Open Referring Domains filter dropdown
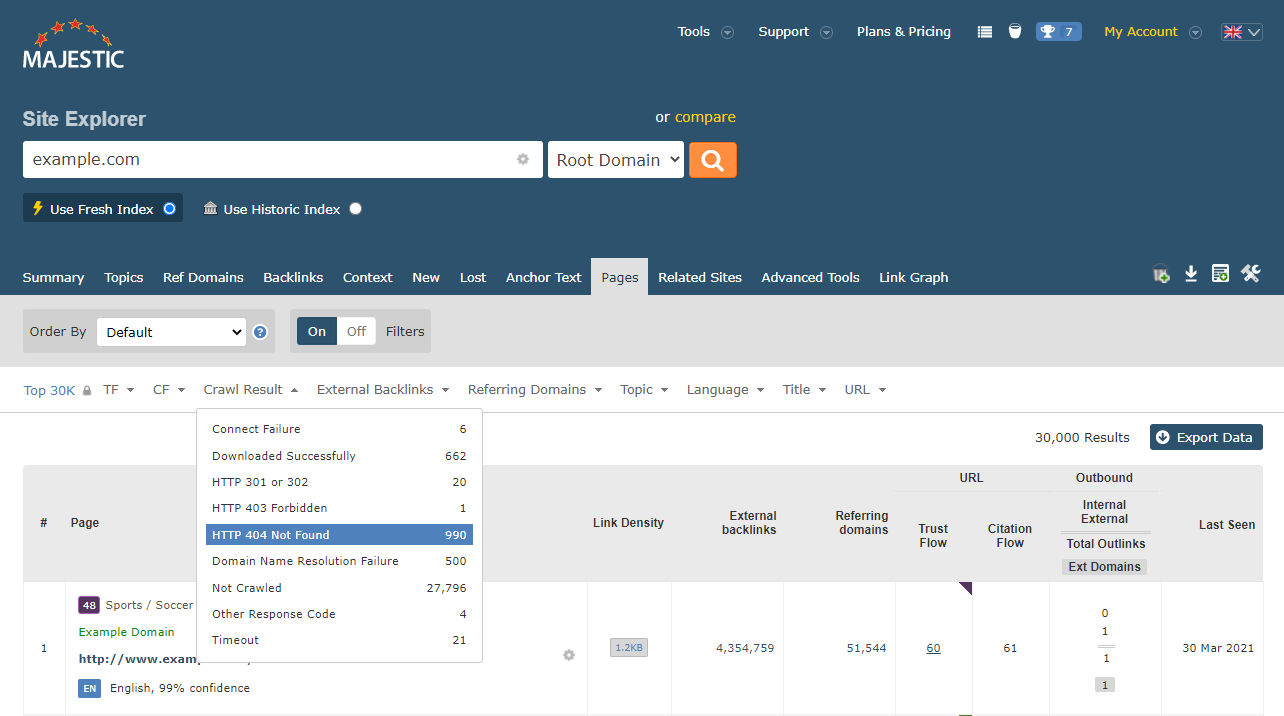Image resolution: width=1284 pixels, height=716 pixels. click(535, 390)
